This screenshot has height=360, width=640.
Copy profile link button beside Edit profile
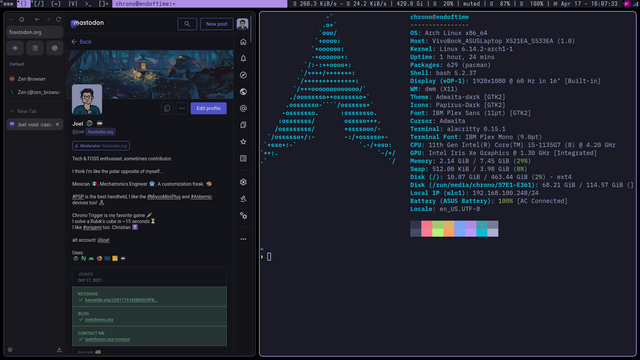click(x=167, y=108)
